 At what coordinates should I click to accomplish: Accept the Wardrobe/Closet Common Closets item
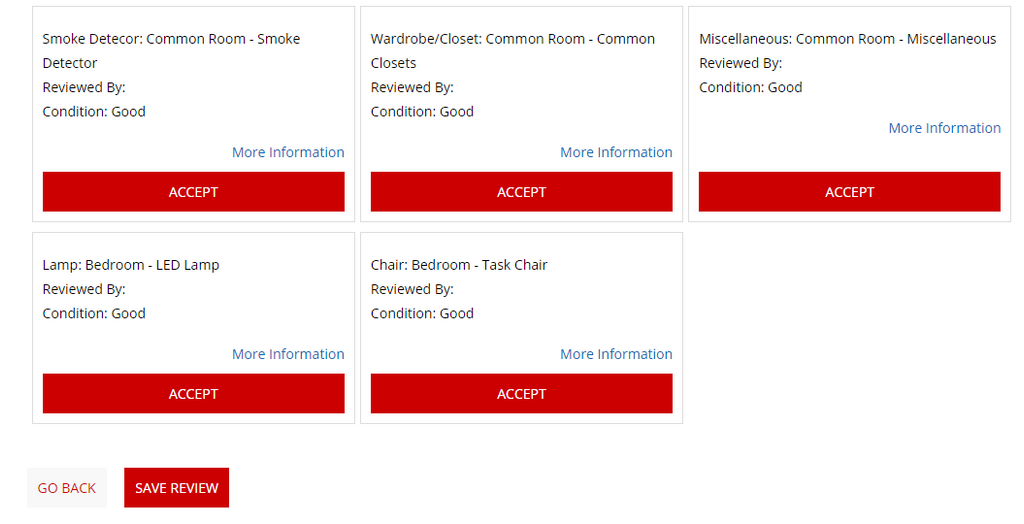[521, 192]
